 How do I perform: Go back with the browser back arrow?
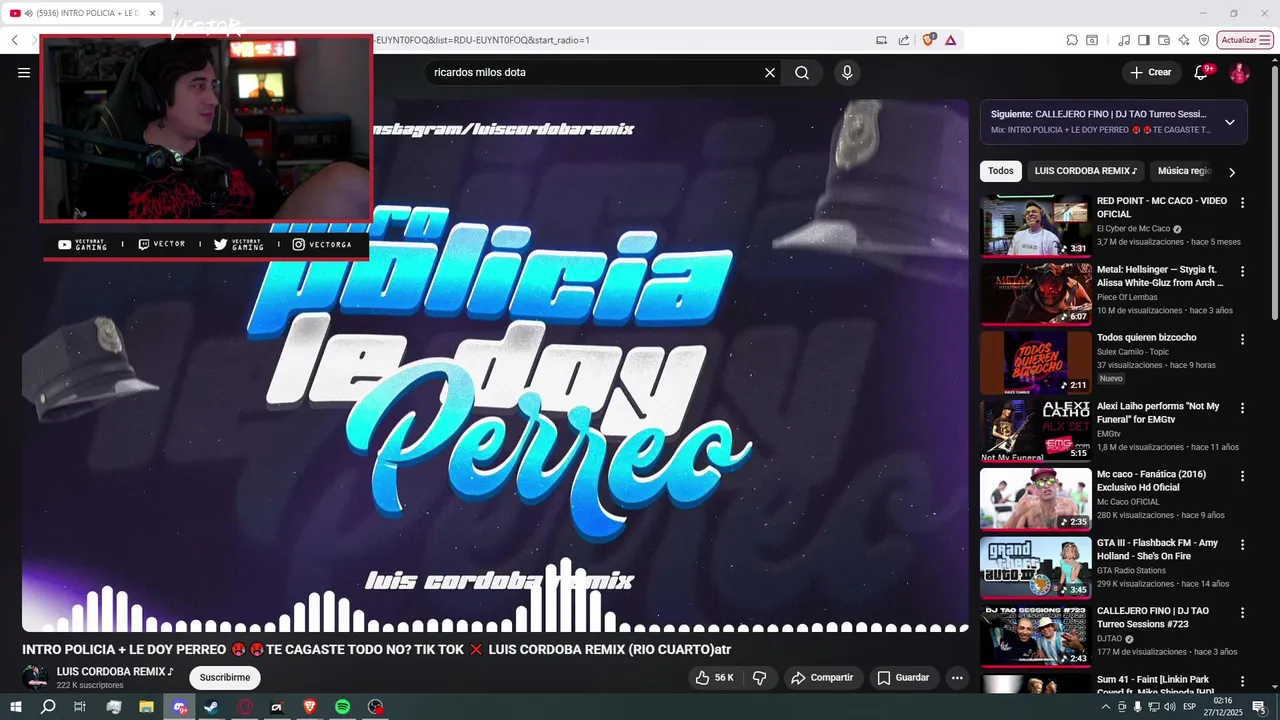15,40
